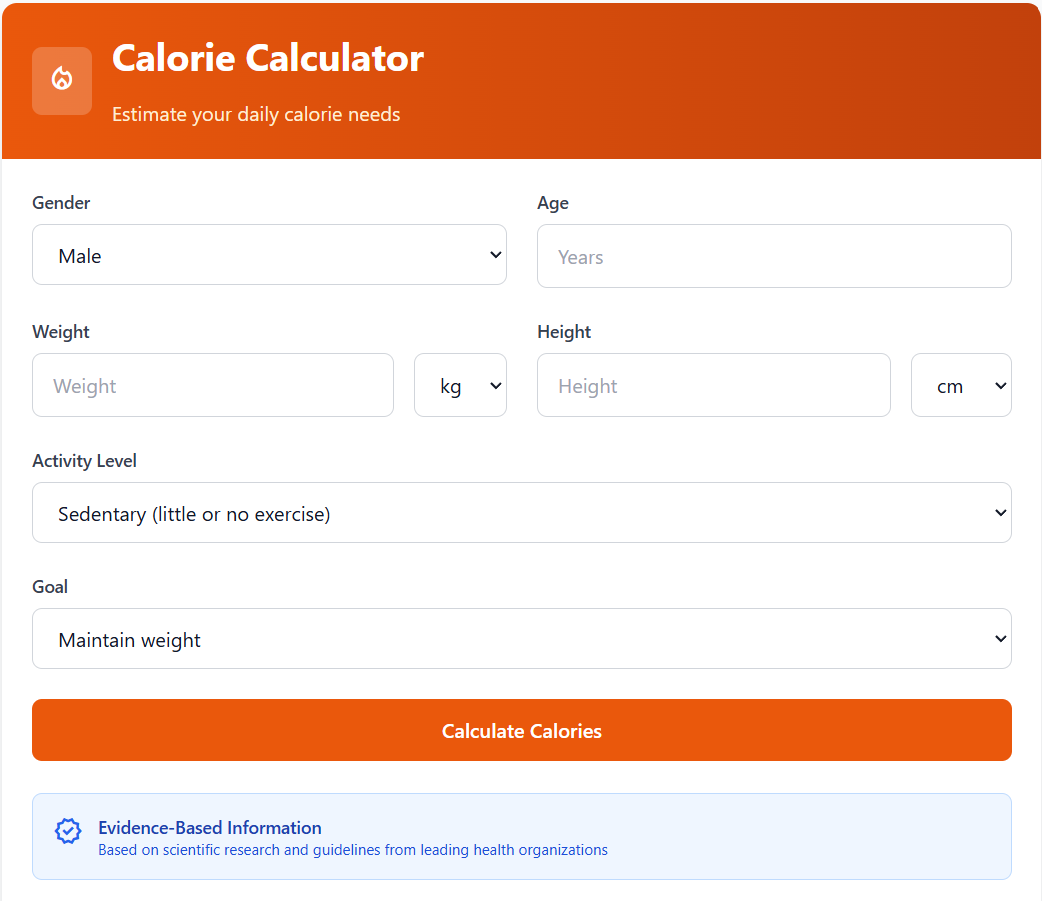
Task: Click the Evidence-Based Information badge icon
Action: (x=67, y=831)
